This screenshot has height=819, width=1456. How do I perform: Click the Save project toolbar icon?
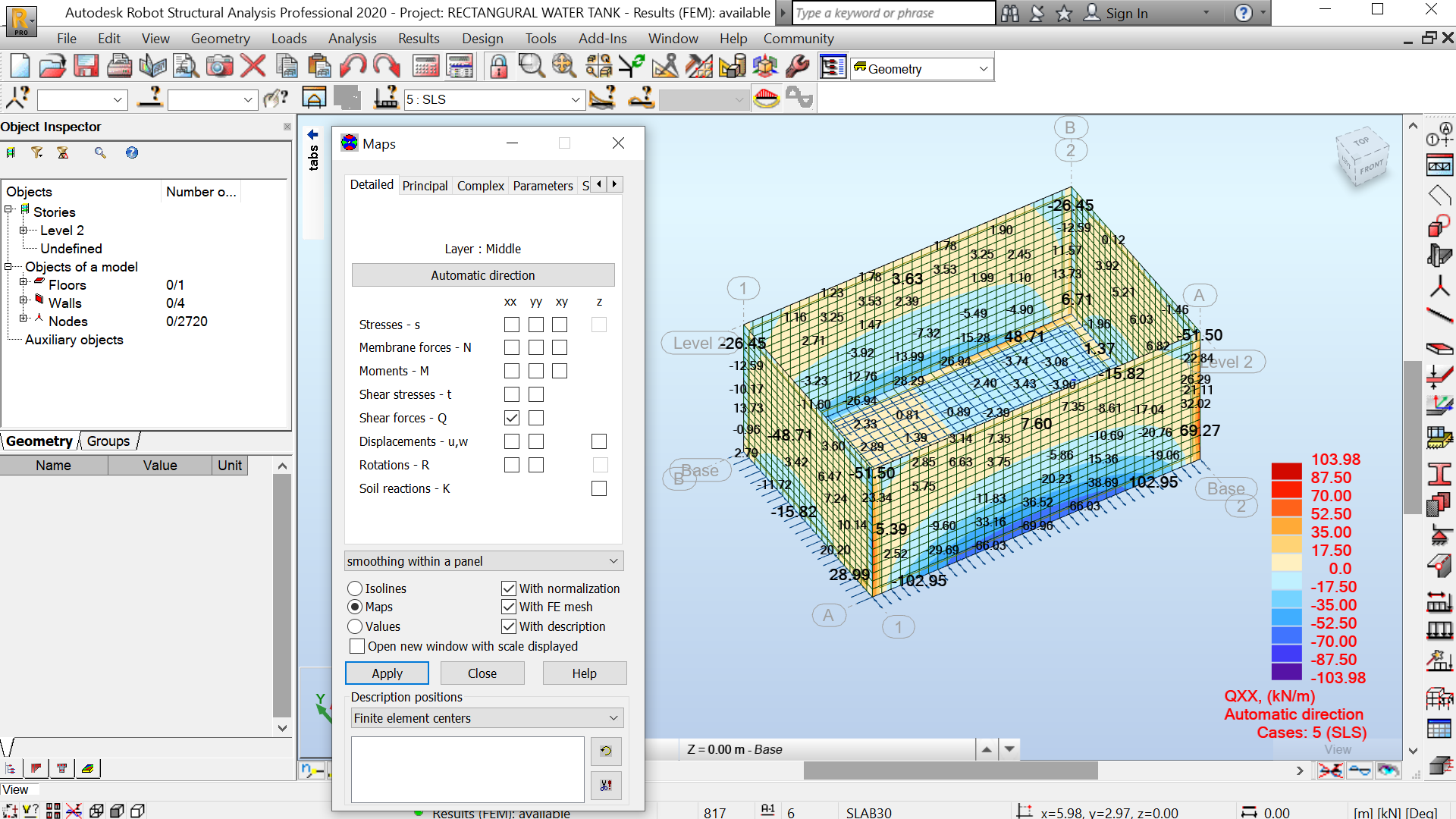tap(86, 67)
